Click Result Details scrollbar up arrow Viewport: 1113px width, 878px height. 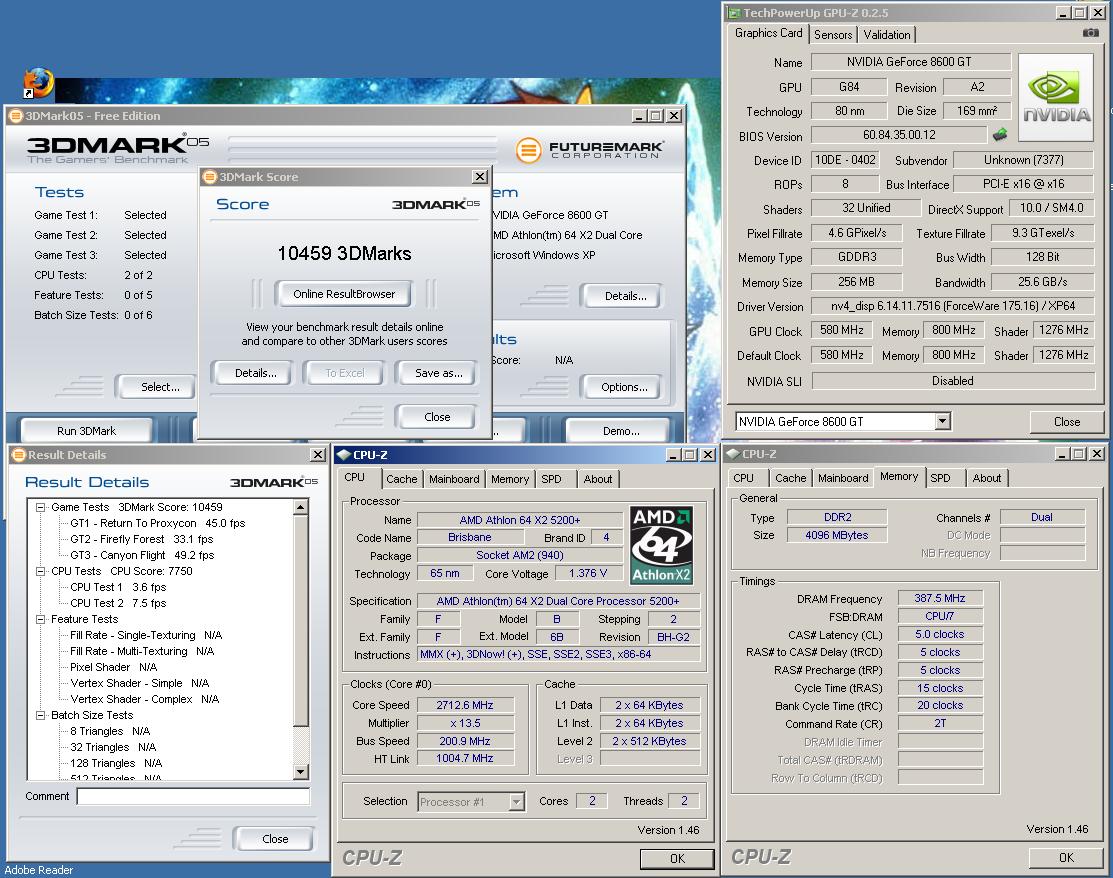point(301,507)
